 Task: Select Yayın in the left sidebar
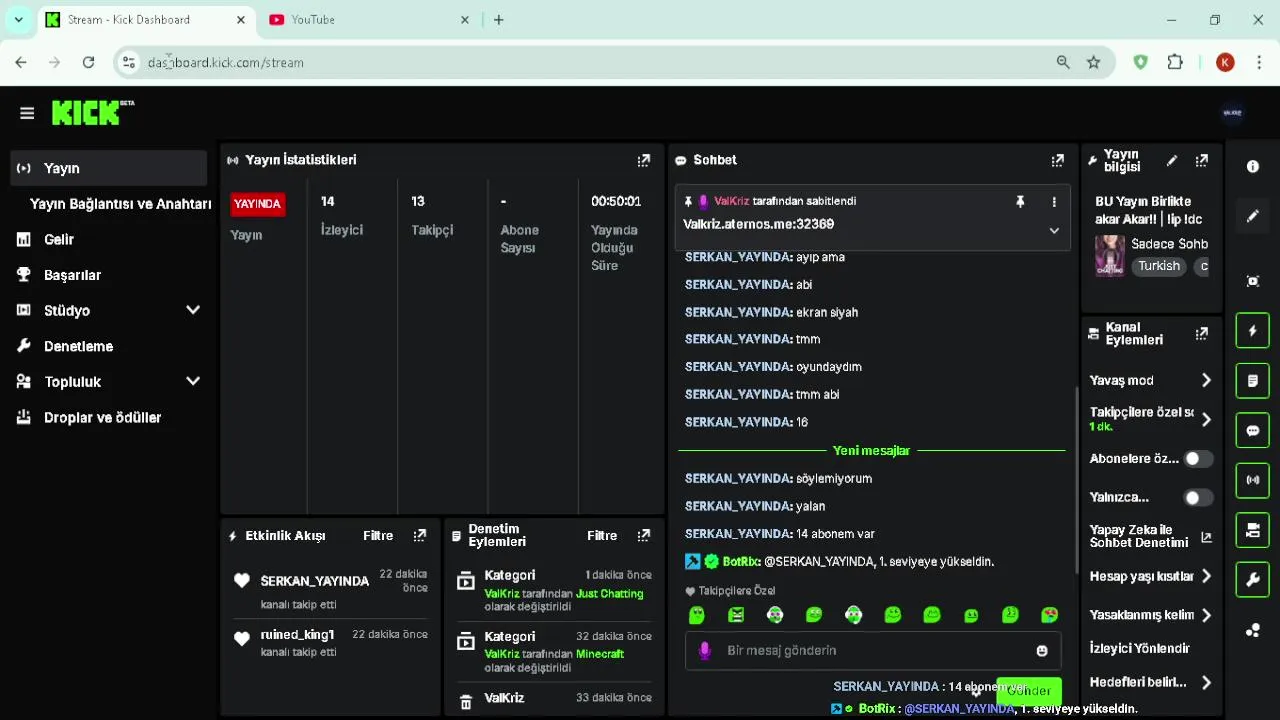pos(109,168)
